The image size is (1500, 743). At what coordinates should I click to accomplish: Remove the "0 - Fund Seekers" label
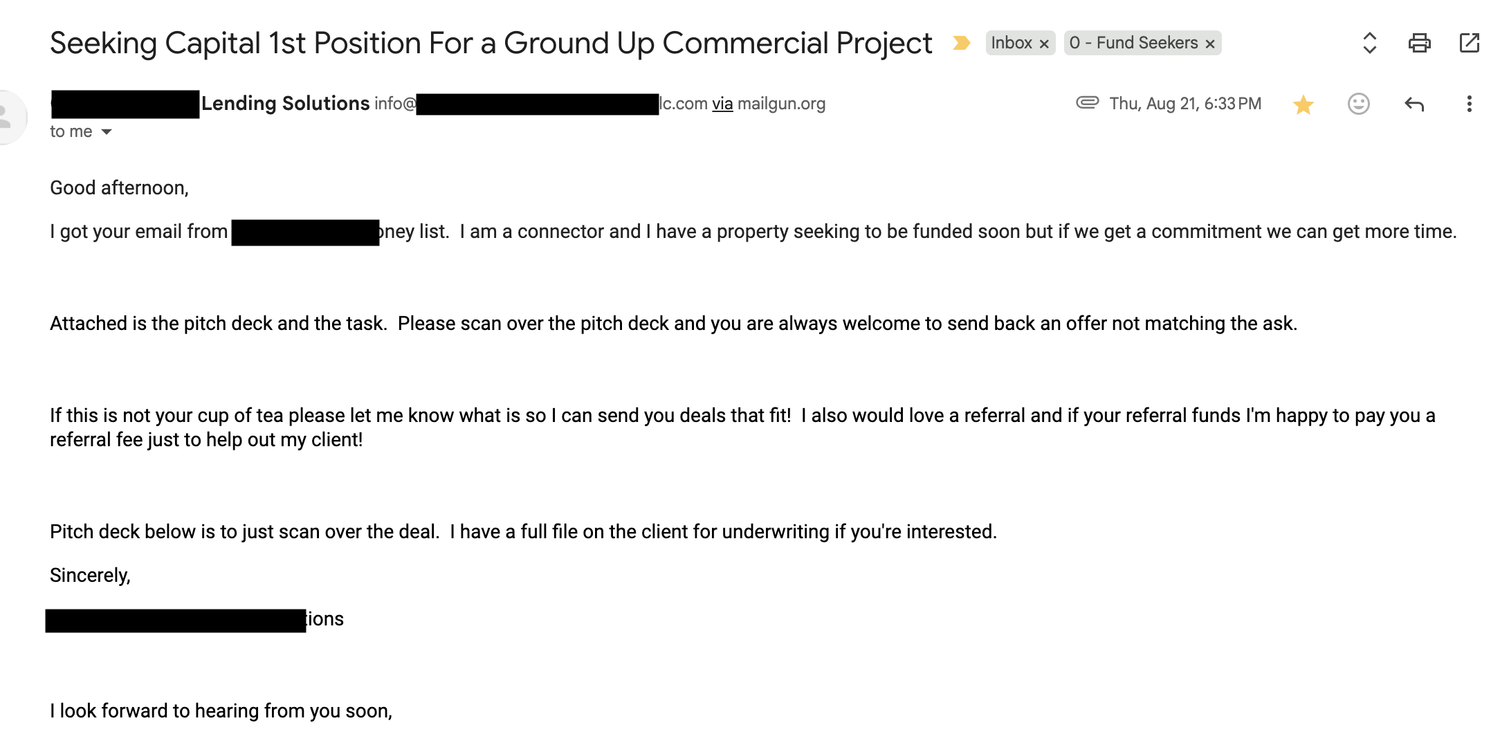tap(1210, 44)
